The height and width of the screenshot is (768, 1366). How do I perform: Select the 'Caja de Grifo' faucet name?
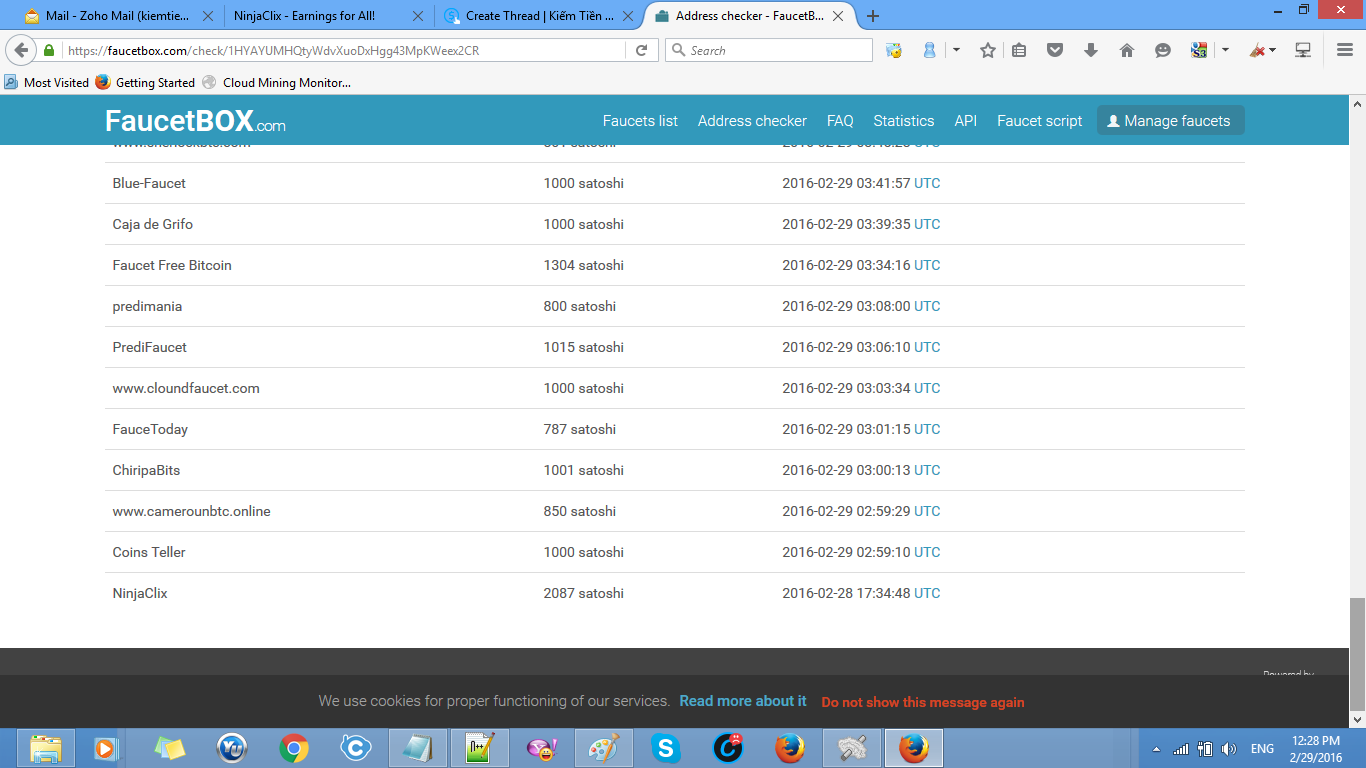153,224
